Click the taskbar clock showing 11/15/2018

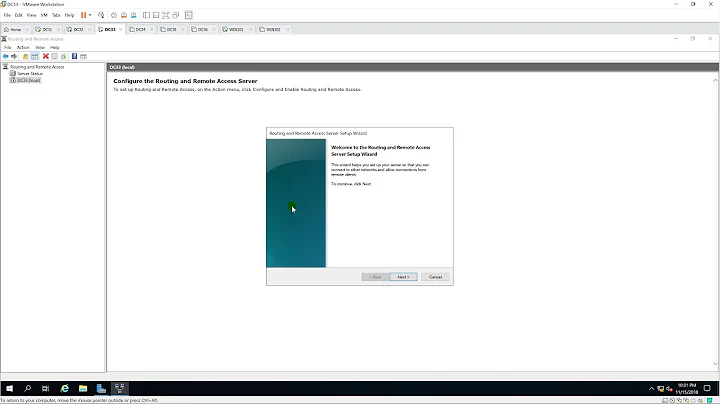686,389
